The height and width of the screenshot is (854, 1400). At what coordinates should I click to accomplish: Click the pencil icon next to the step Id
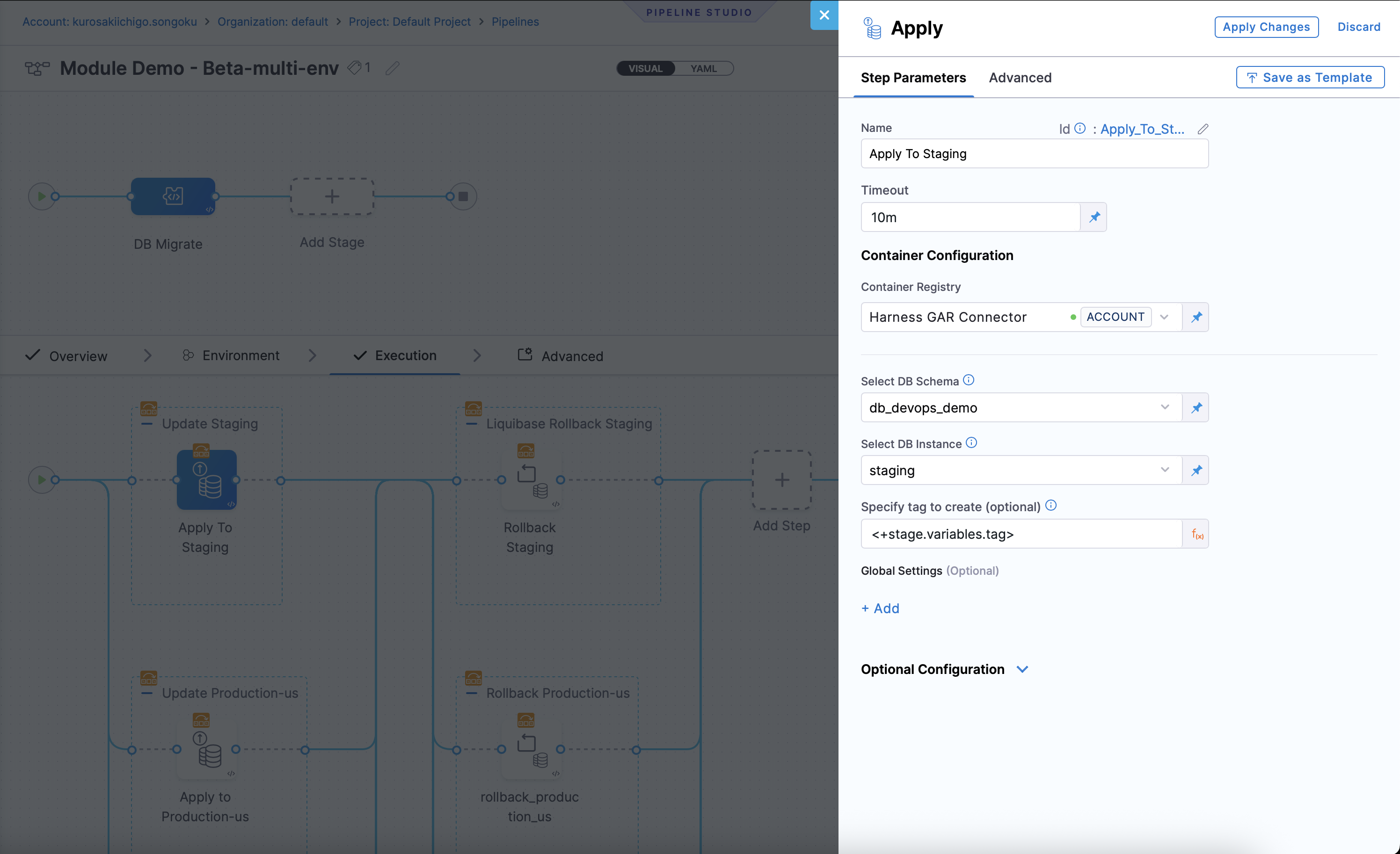pos(1203,129)
